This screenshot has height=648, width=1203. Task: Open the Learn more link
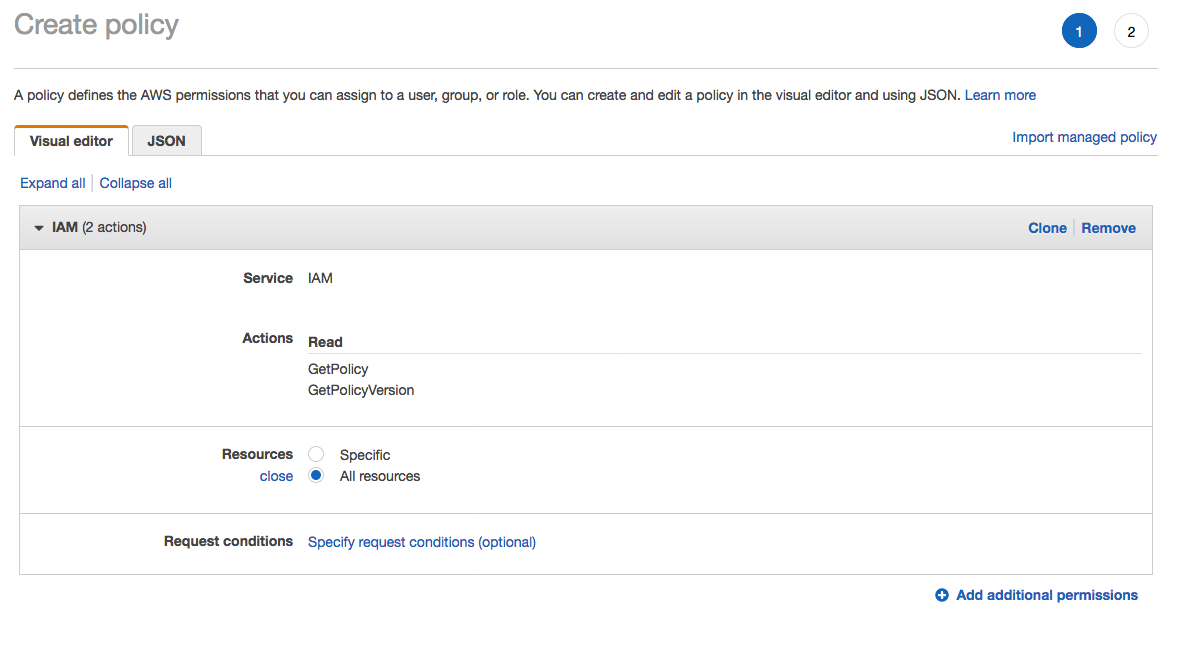pyautogui.click(x=1000, y=95)
